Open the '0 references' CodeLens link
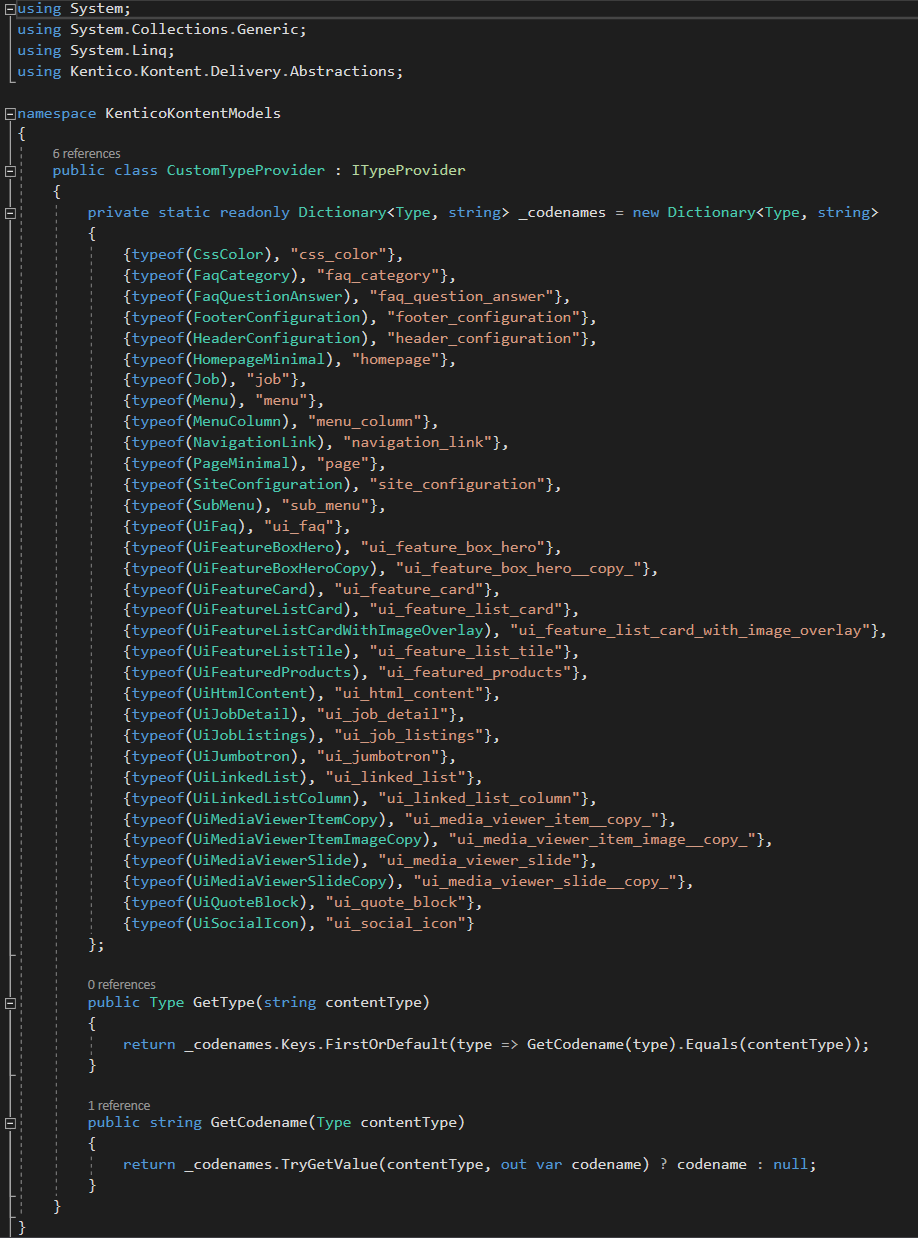 point(122,985)
